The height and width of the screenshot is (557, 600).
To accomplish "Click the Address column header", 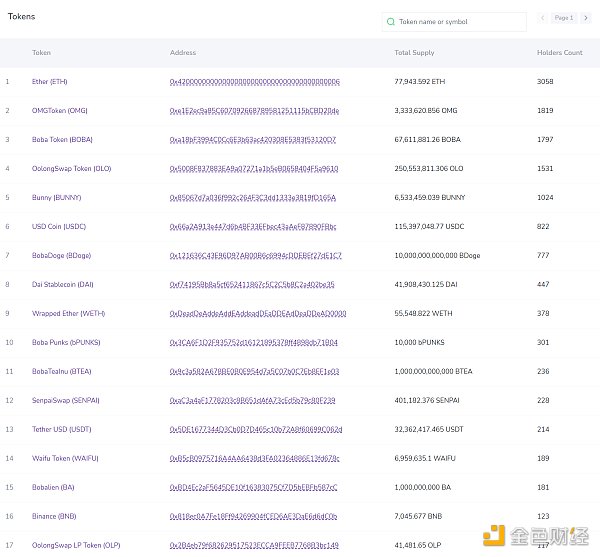I will [183, 53].
